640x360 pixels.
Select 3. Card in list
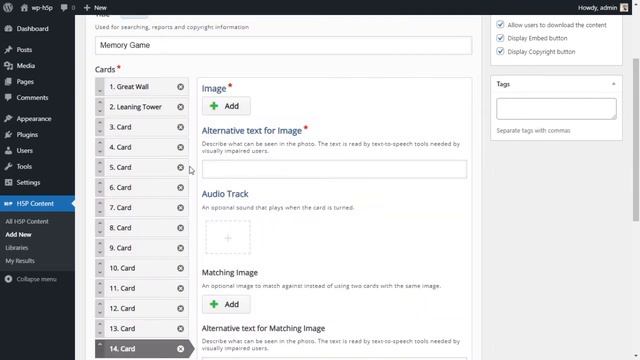pos(141,127)
